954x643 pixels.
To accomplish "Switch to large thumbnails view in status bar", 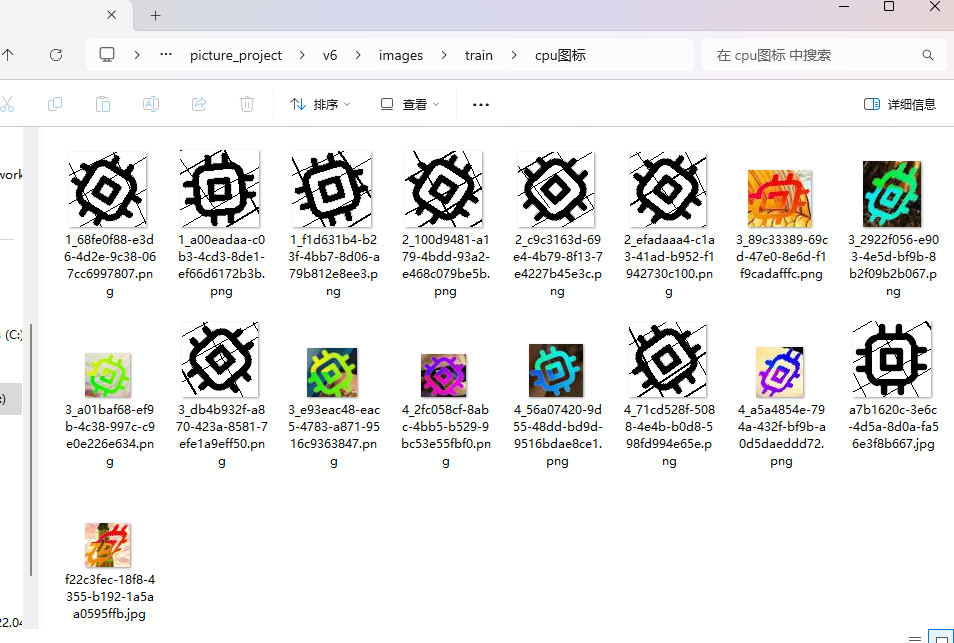I will pos(939,636).
